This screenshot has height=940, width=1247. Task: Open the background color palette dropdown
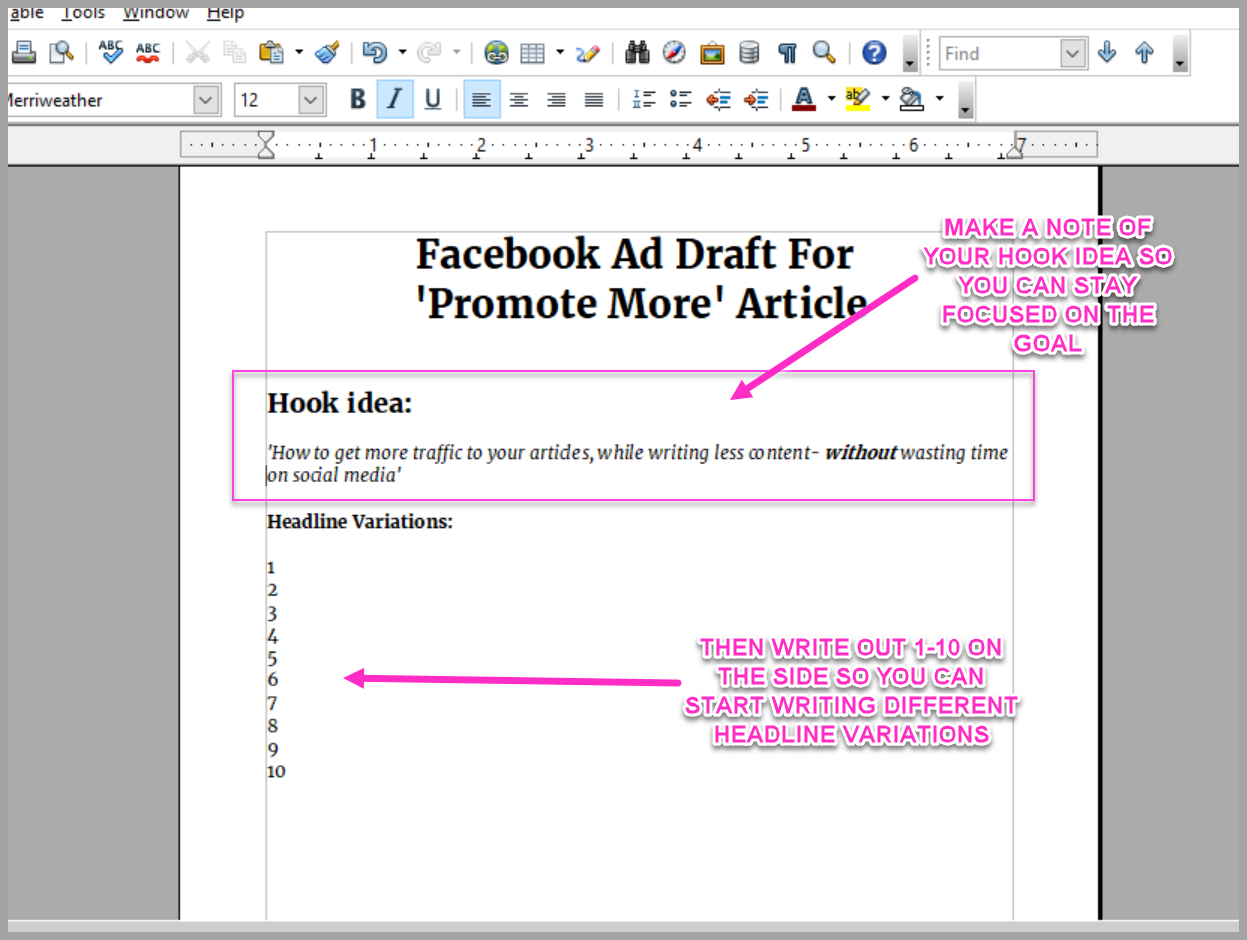click(x=939, y=100)
